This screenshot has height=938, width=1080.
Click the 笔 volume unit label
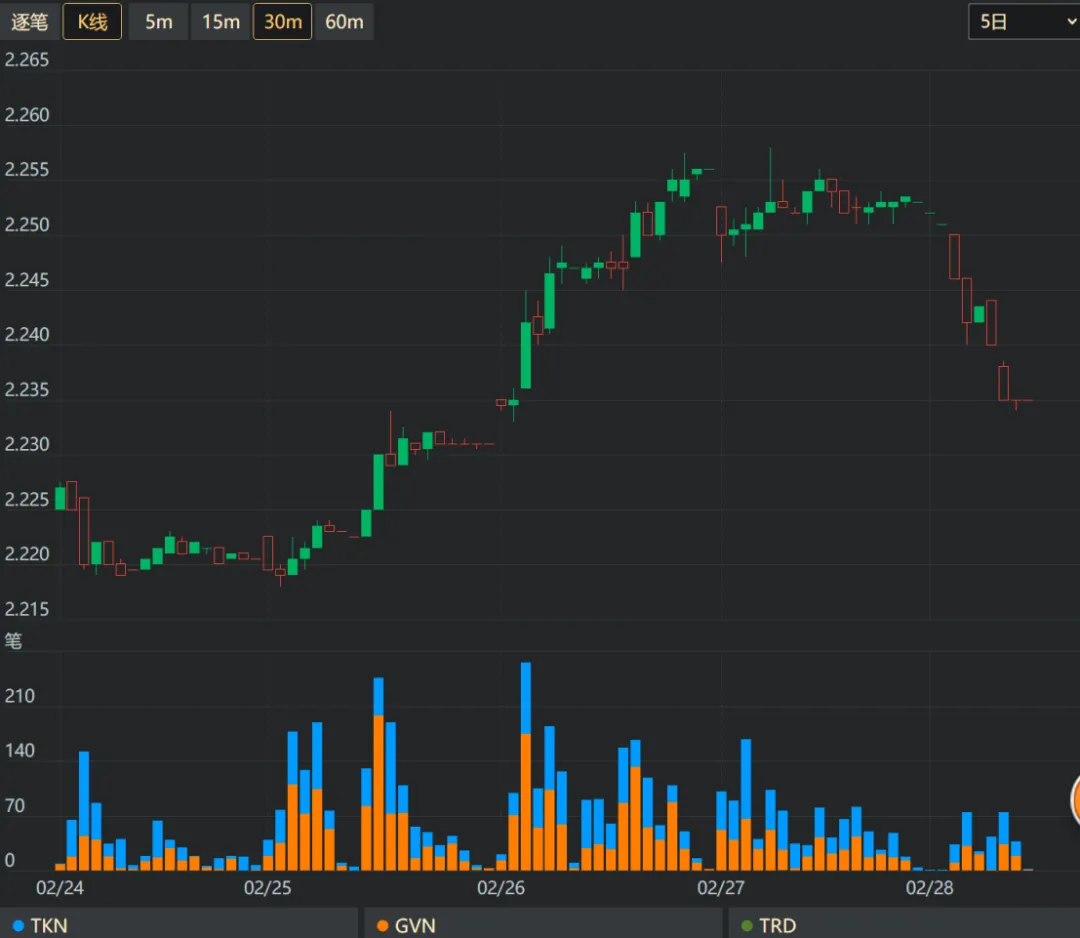13,640
